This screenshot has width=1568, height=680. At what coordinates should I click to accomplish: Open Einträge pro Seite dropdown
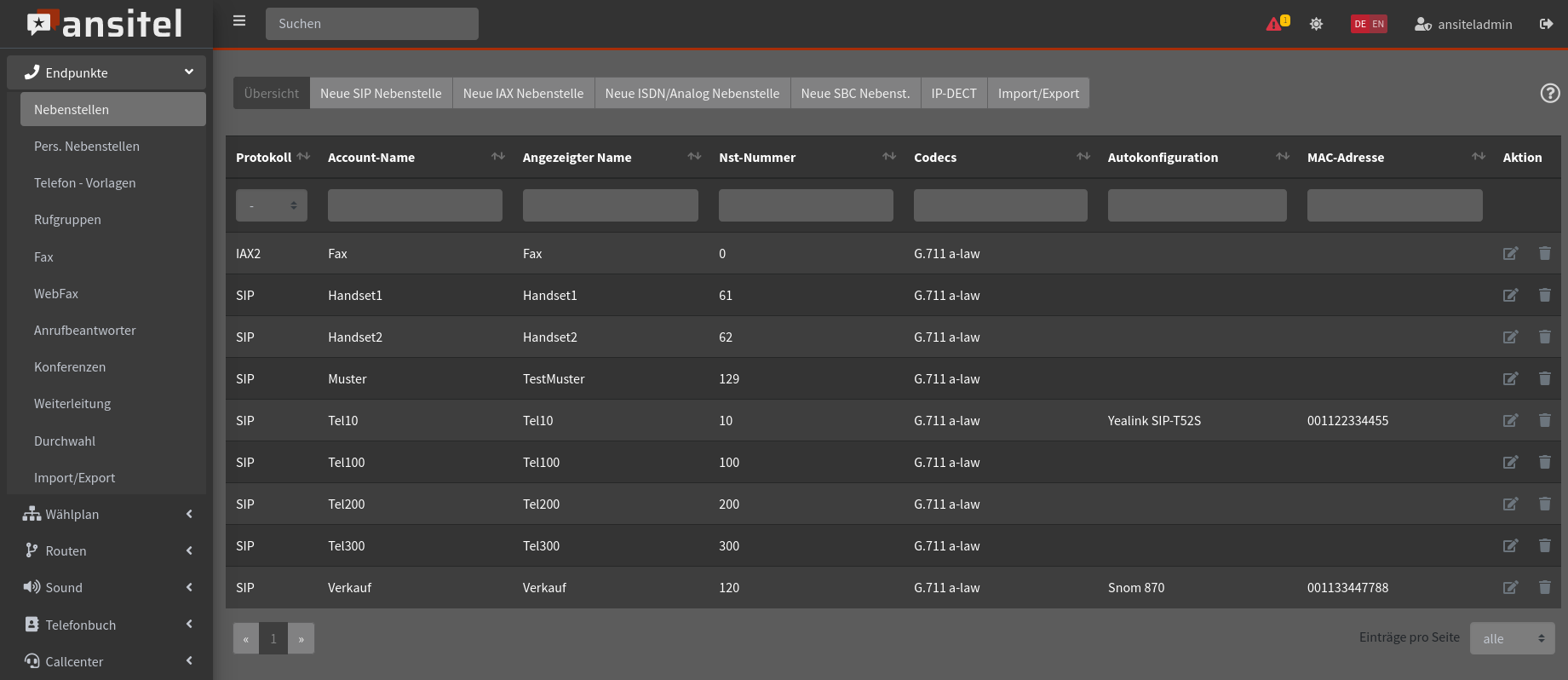pos(1512,638)
